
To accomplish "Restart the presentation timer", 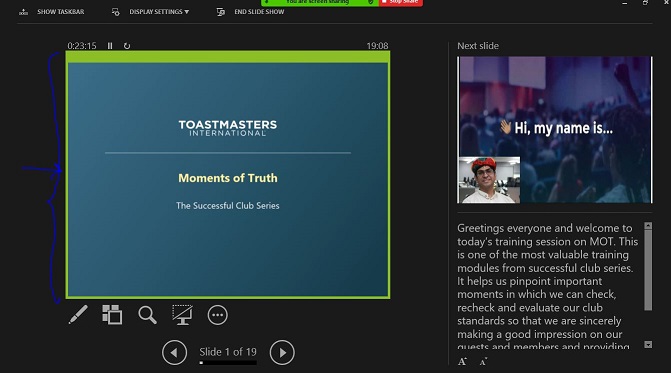I will (x=127, y=46).
